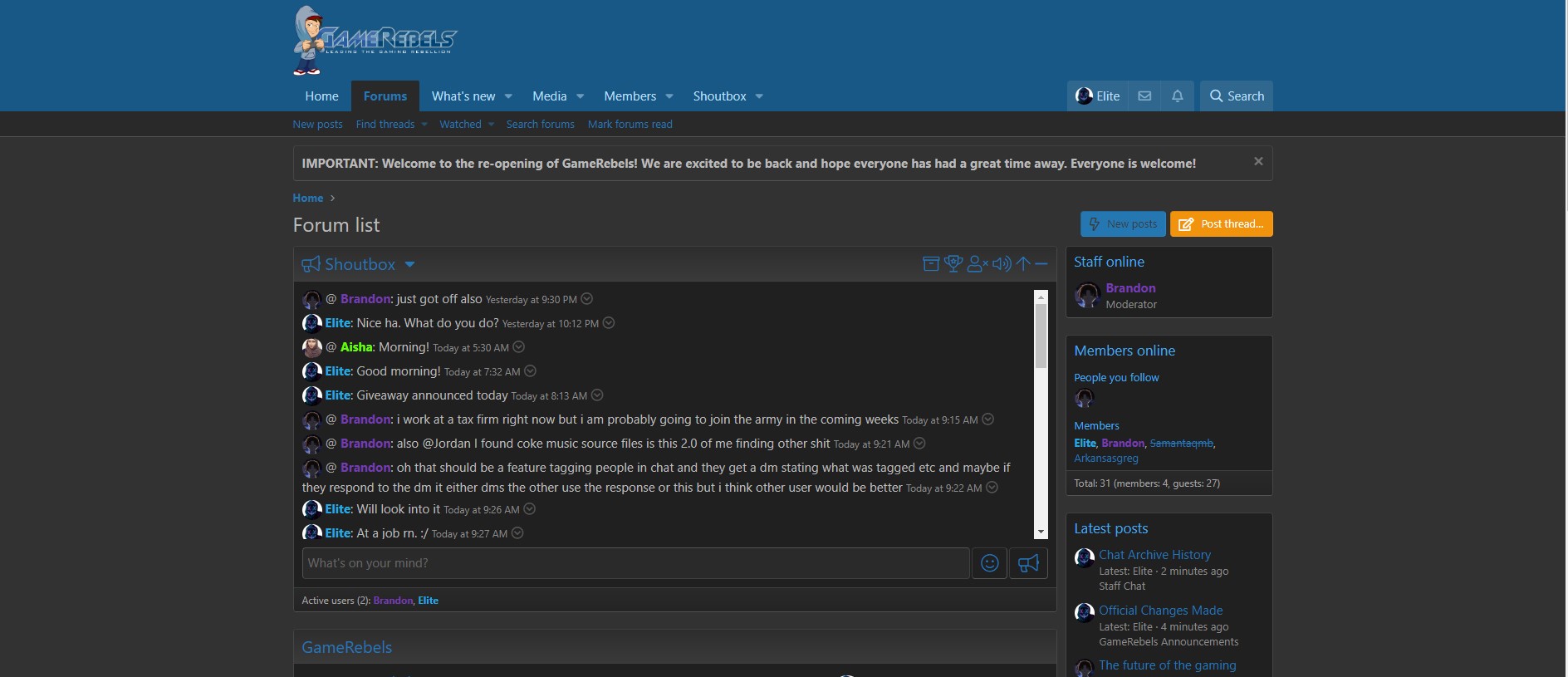Expand the Members dropdown arrow

coord(669,96)
